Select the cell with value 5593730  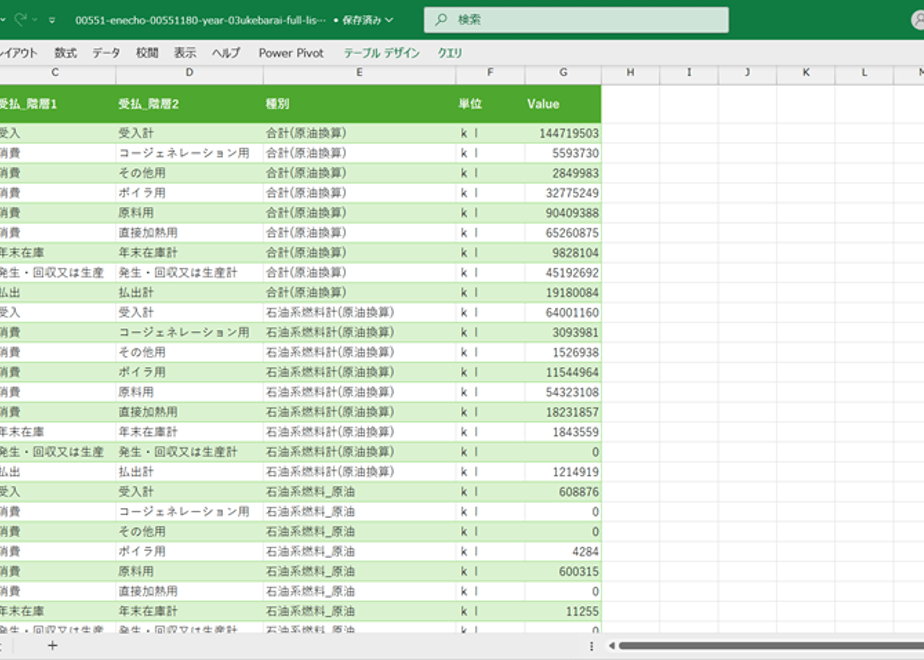563,153
